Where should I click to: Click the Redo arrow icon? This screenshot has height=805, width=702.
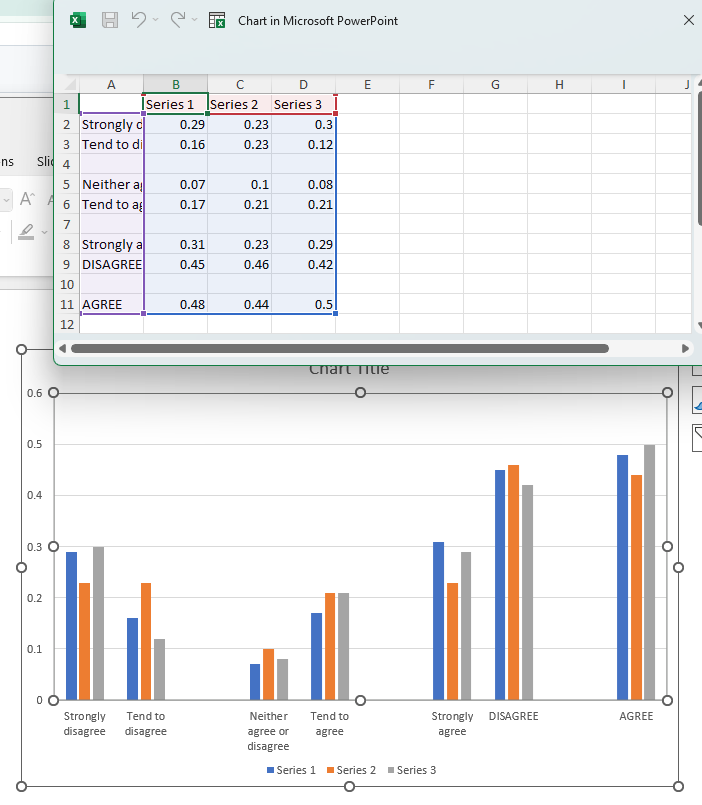pos(178,20)
